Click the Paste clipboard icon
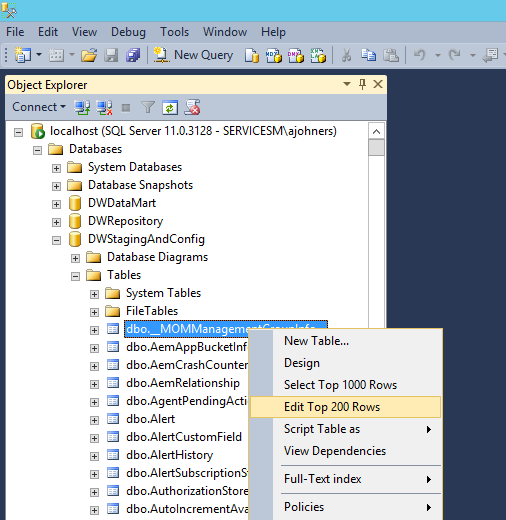 pyautogui.click(x=391, y=55)
